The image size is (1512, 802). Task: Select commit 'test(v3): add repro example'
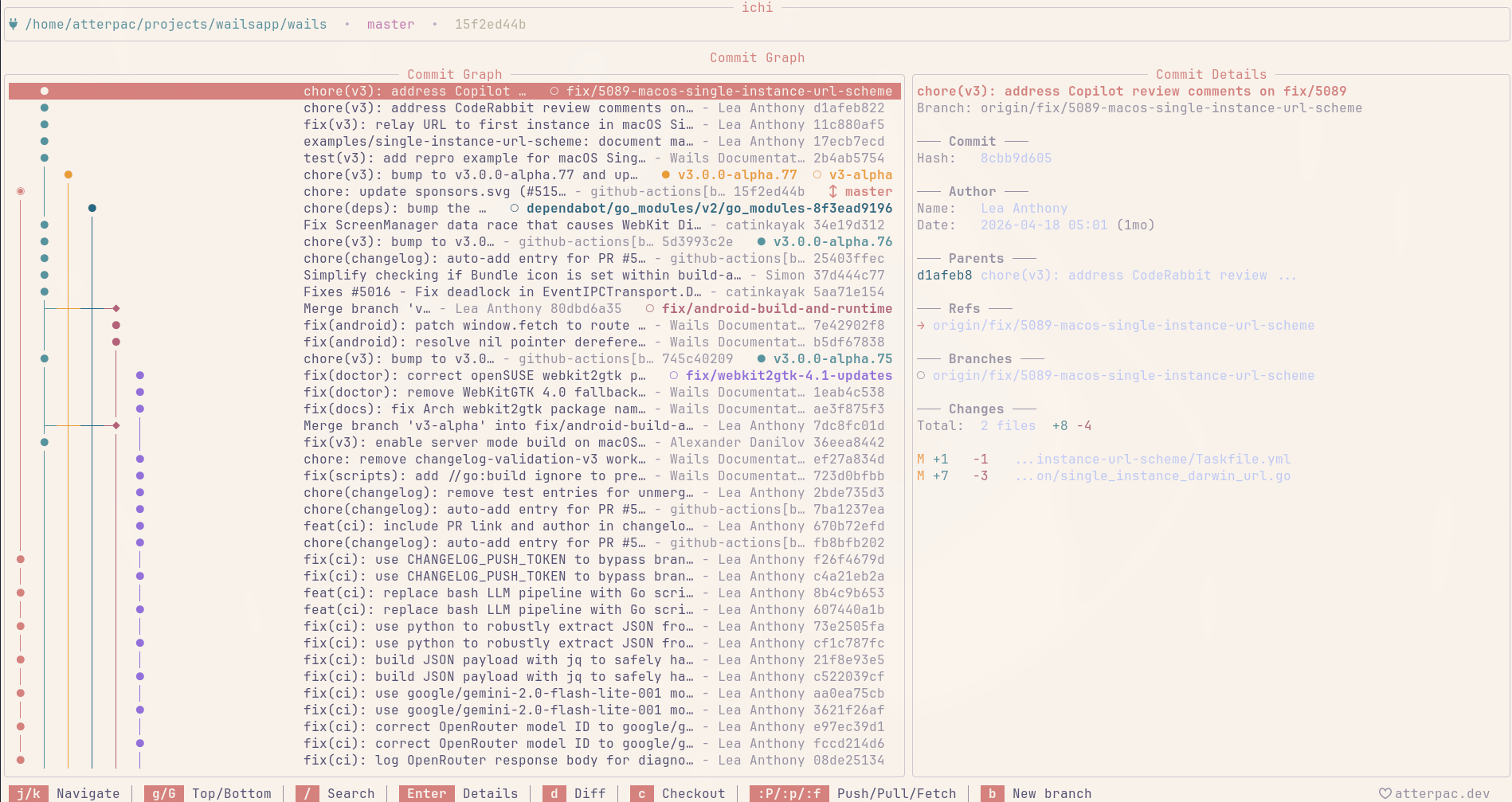[455, 158]
